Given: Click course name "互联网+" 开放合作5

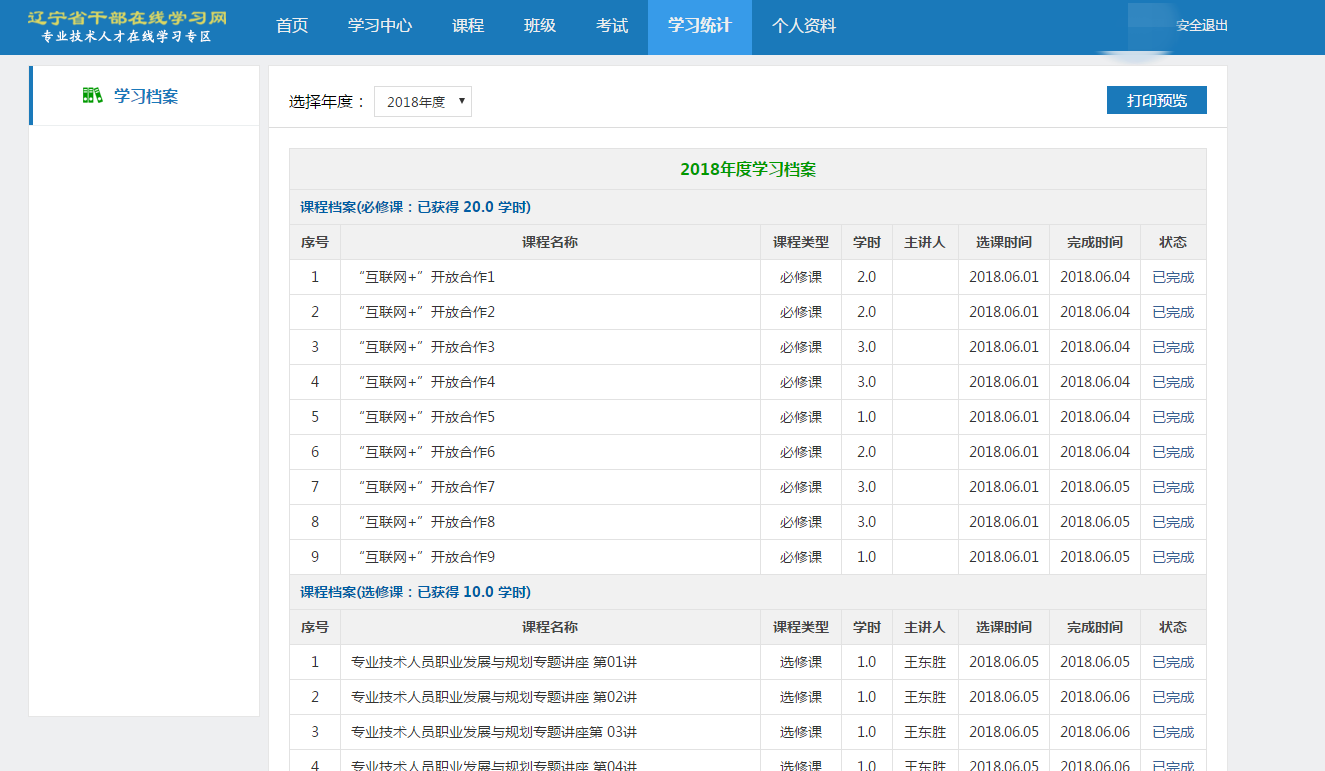Looking at the screenshot, I should (x=426, y=417).
